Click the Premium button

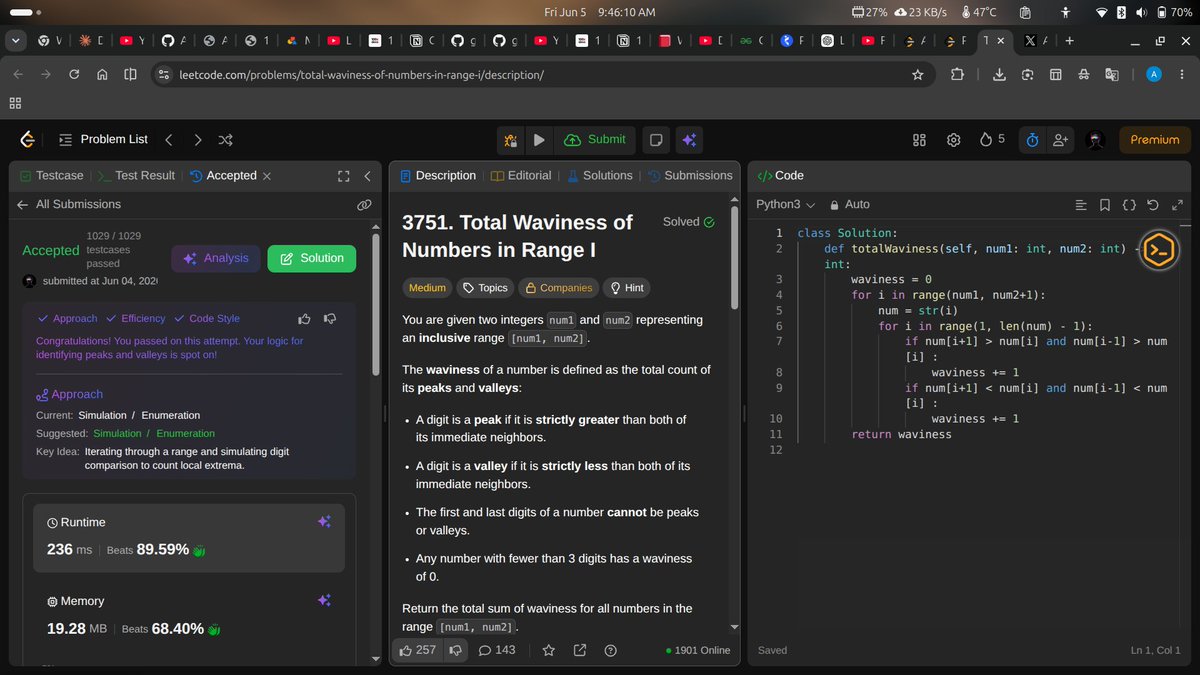(x=1155, y=140)
